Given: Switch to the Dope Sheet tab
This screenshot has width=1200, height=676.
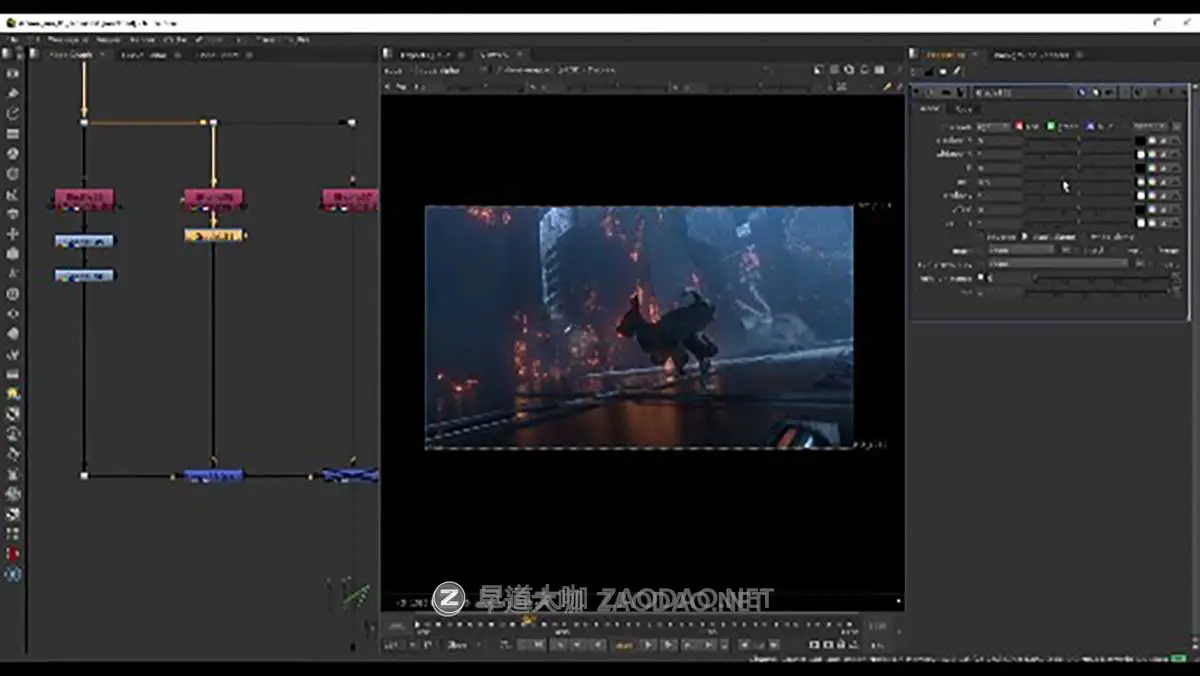Looking at the screenshot, I should click(x=219, y=54).
